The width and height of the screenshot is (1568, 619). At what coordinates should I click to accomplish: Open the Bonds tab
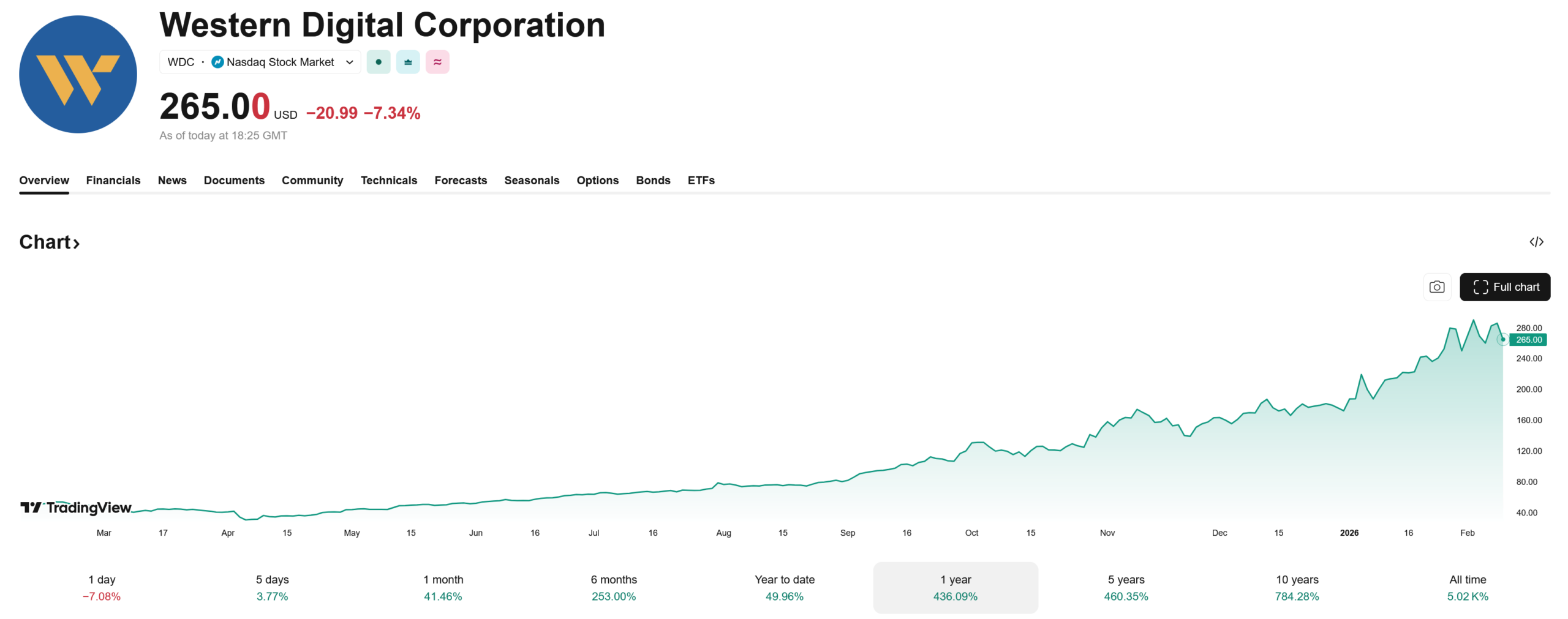pos(653,180)
